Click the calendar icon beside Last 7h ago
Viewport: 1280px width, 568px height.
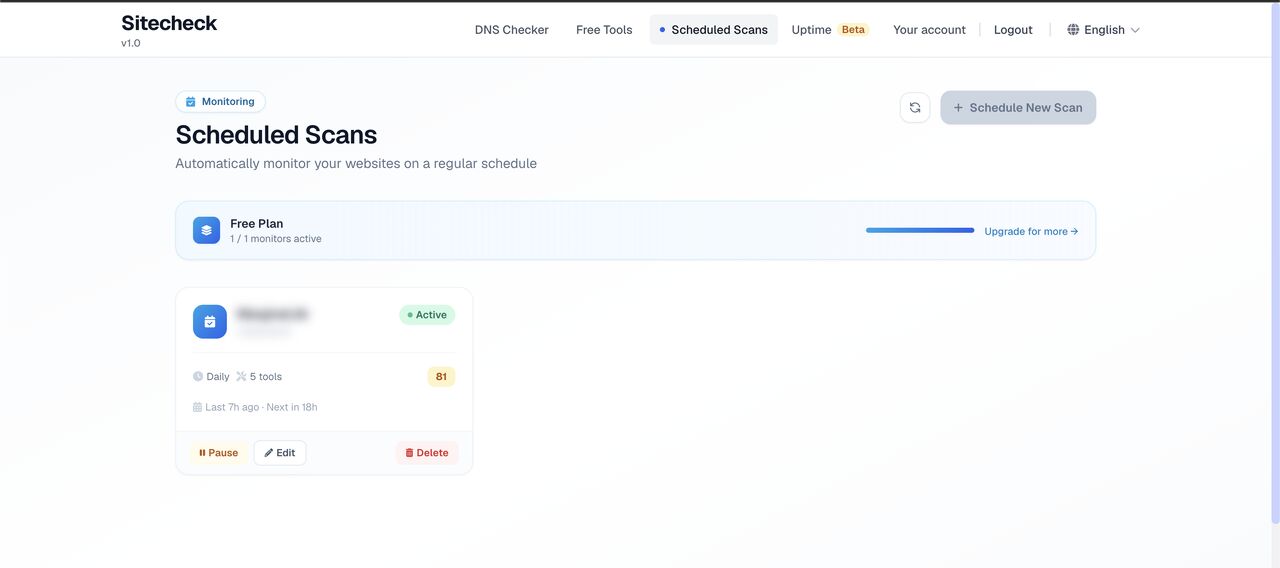click(198, 407)
